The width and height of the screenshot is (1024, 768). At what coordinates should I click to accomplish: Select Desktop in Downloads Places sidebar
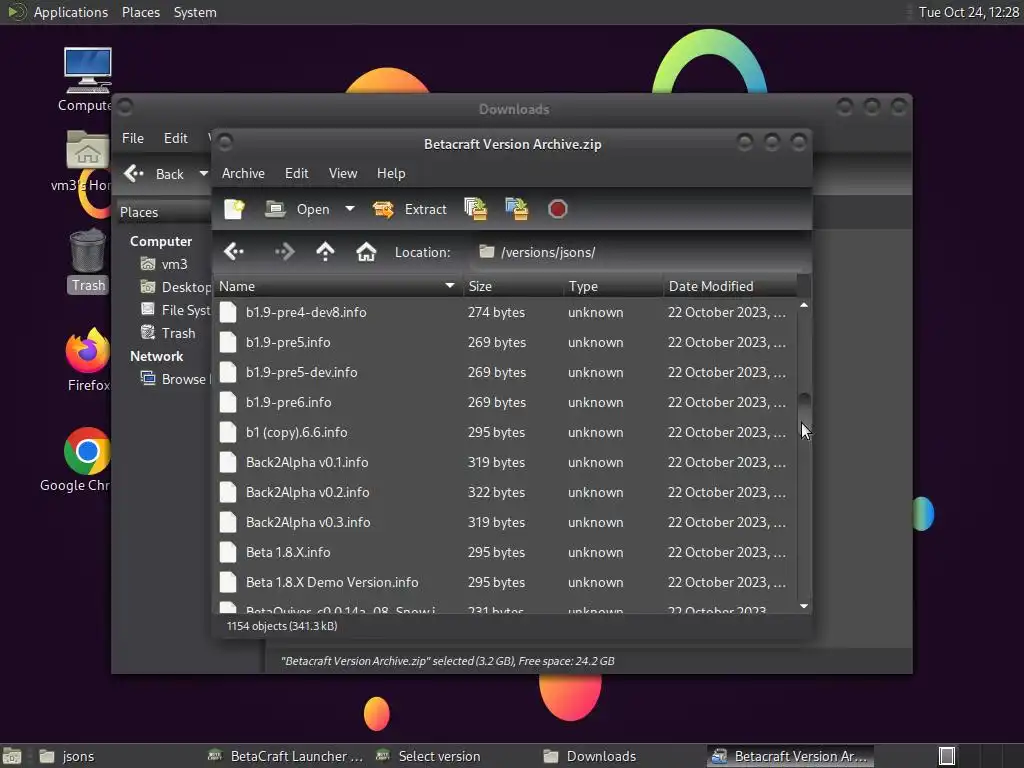pyautogui.click(x=175, y=287)
